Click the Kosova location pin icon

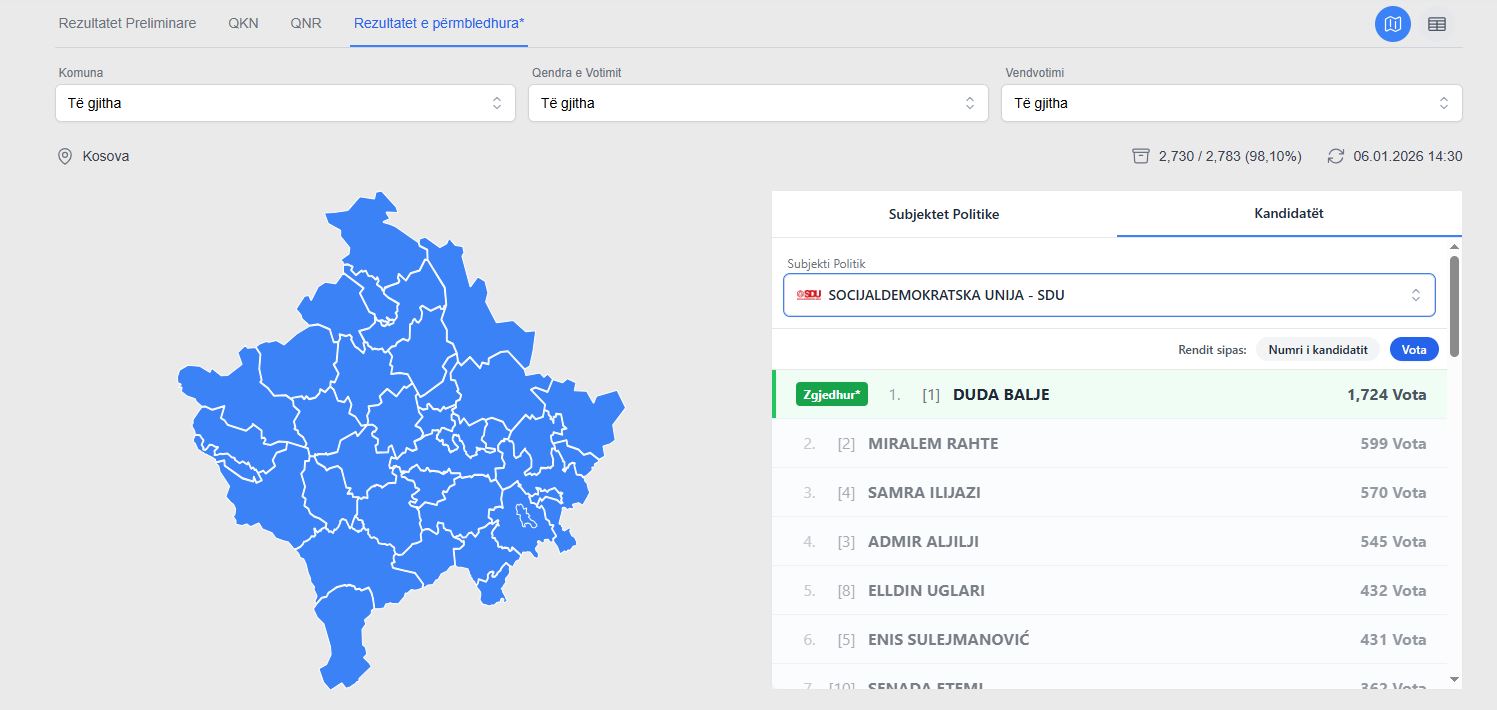coord(65,156)
